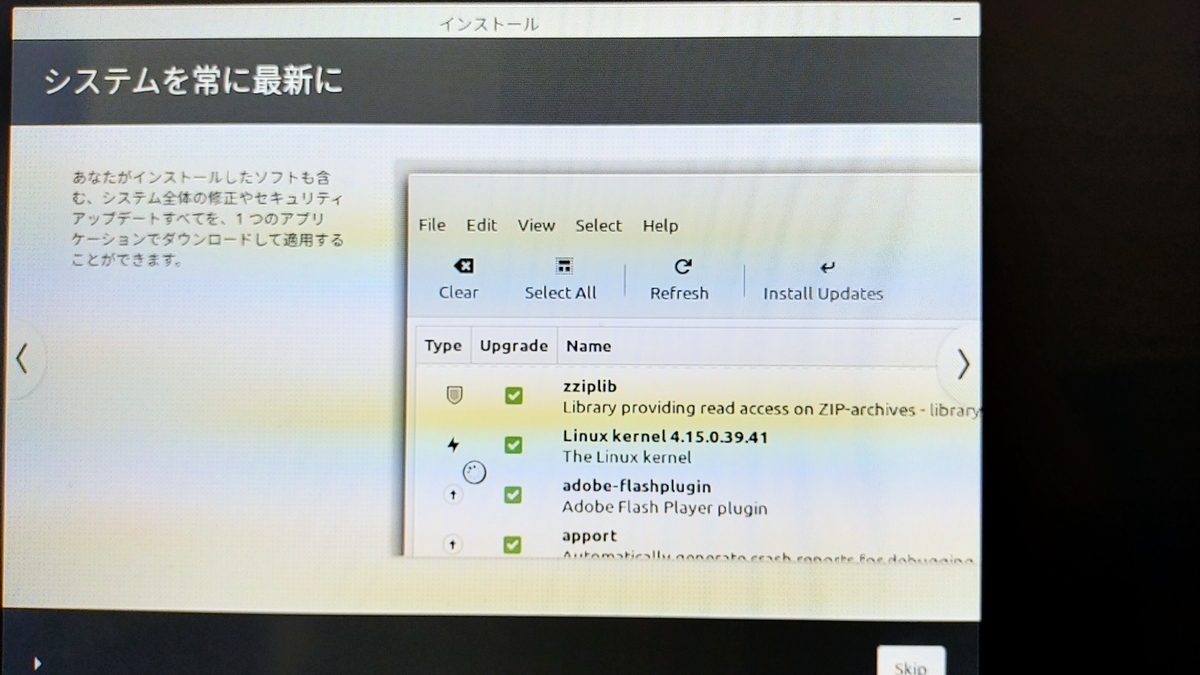Go to the next slide with right chevron
Image resolution: width=1200 pixels, height=675 pixels.
(963, 364)
